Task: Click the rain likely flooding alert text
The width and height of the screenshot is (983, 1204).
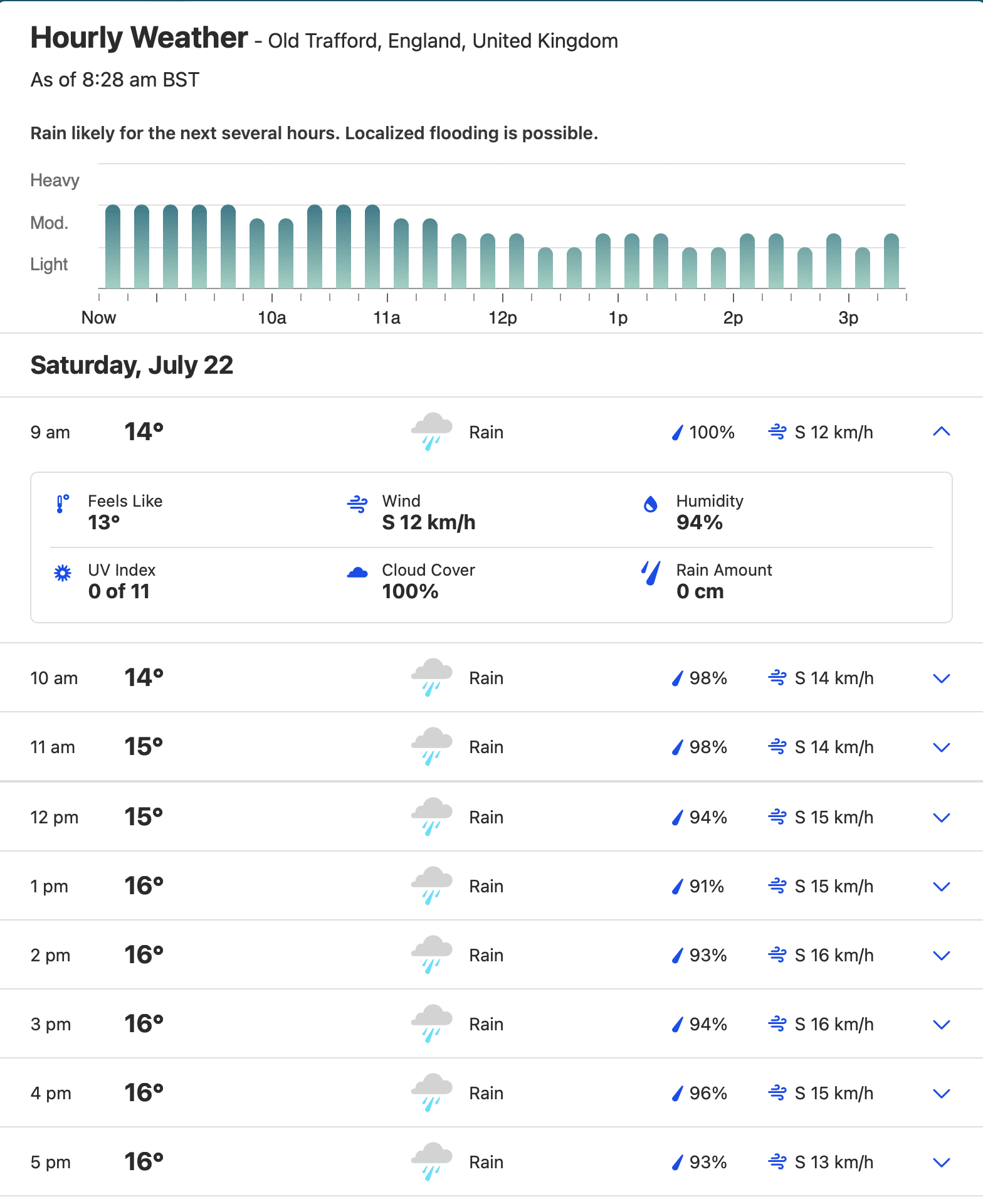Action: (x=314, y=133)
